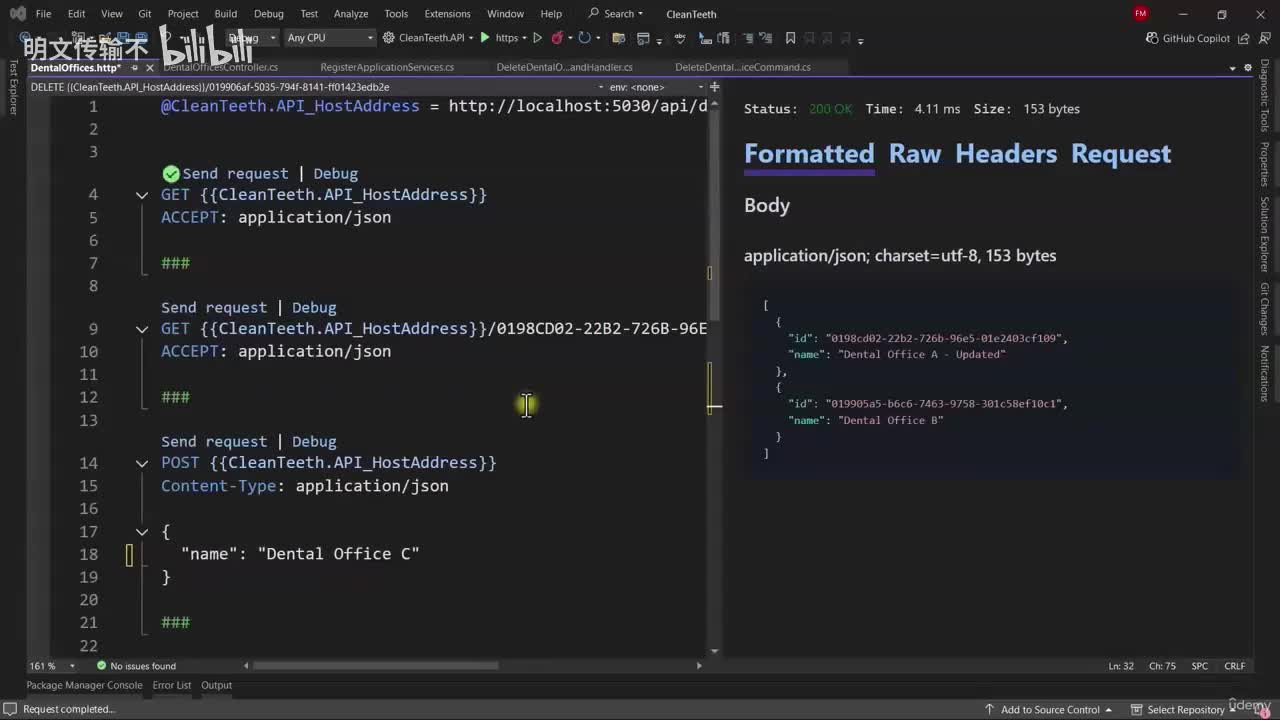
Task: Click the browser refresh icon in toolbar
Action: click(584, 38)
